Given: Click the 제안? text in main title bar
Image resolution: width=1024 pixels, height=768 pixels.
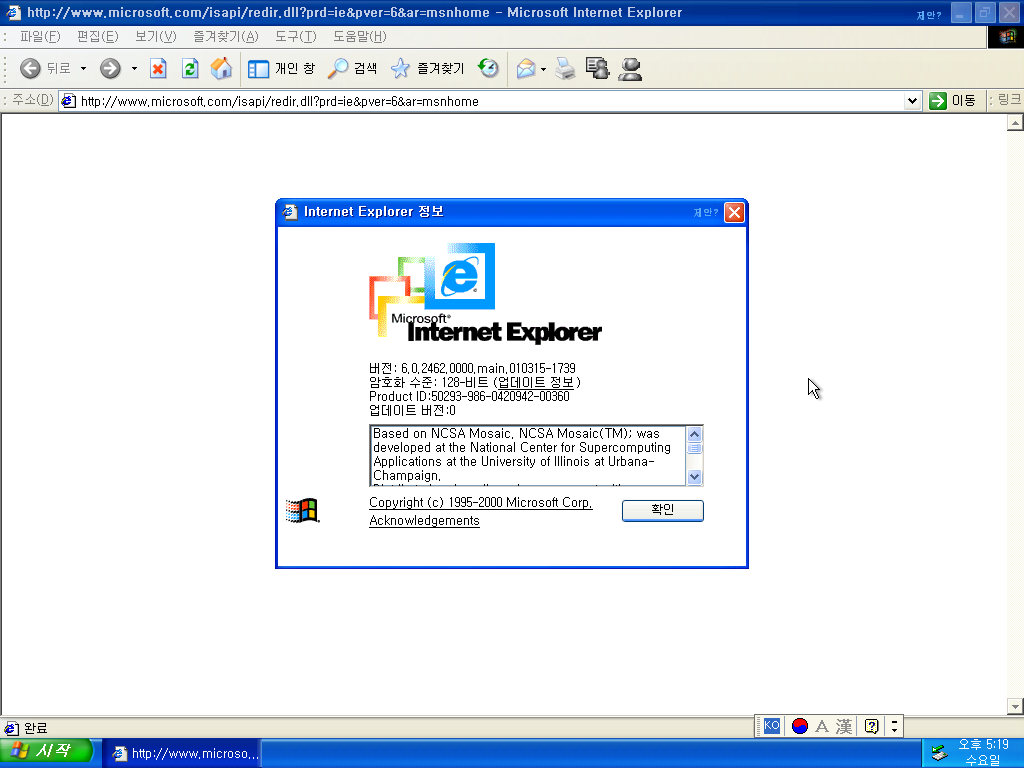Looking at the screenshot, I should (x=928, y=14).
